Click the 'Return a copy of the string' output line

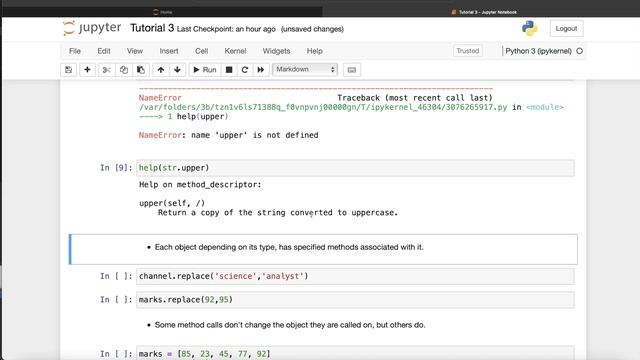pyautogui.click(x=278, y=213)
